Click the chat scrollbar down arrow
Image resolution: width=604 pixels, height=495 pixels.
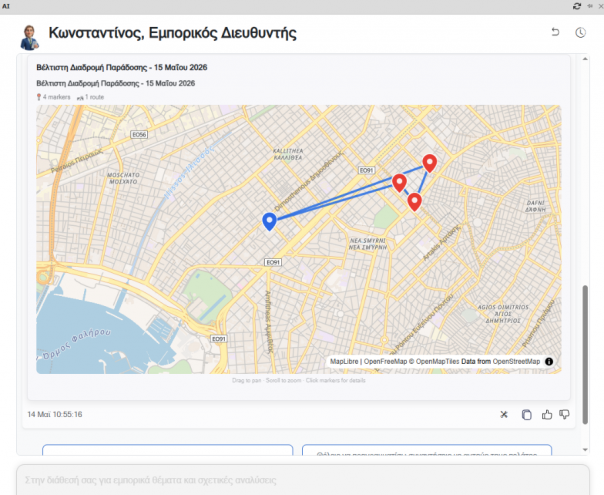[585, 450]
